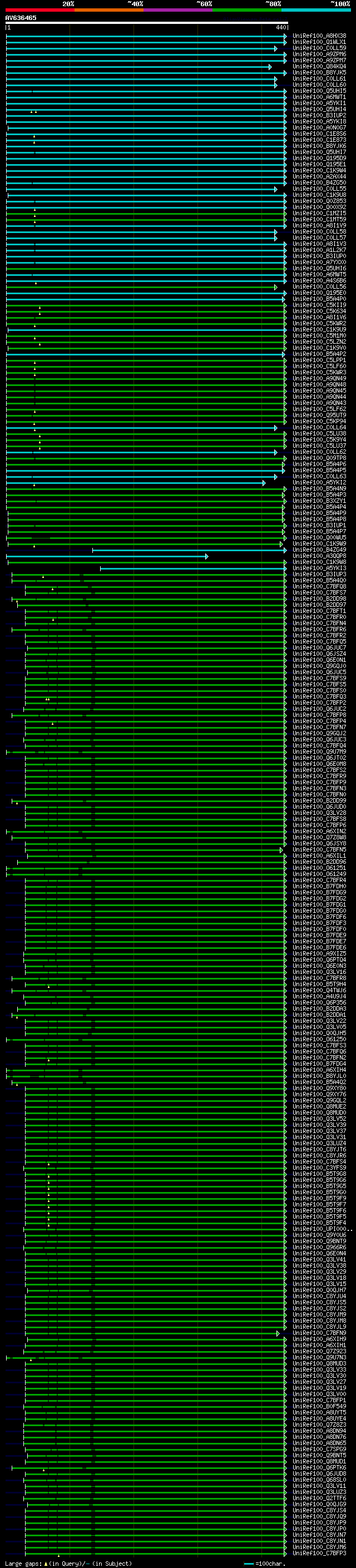This screenshot has height=1568, width=356.
Task: Open hit UniRef100_A6MWT1
Action: pyautogui.click(x=319, y=97)
